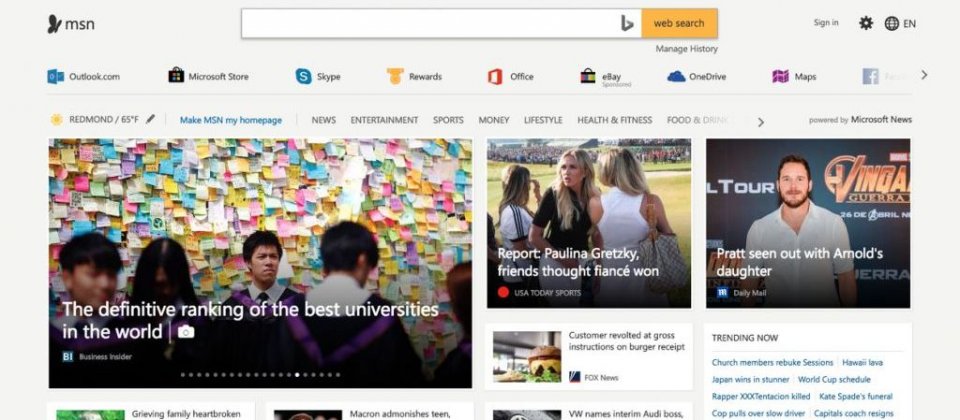Open the OneDrive cloud icon

pos(676,77)
